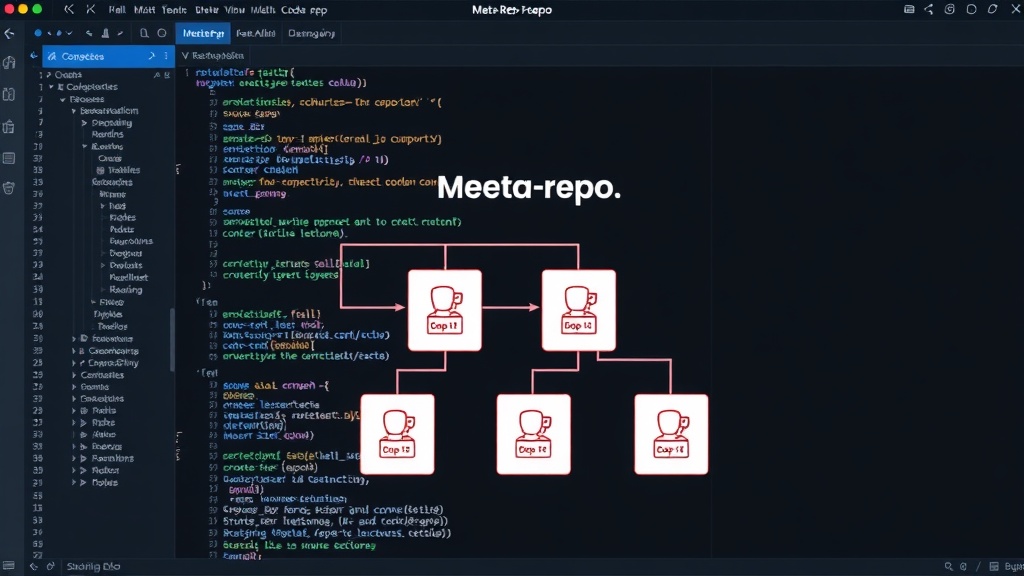Select the bottom-right cup node in the diagram
The width and height of the screenshot is (1024, 576).
[x=671, y=434]
